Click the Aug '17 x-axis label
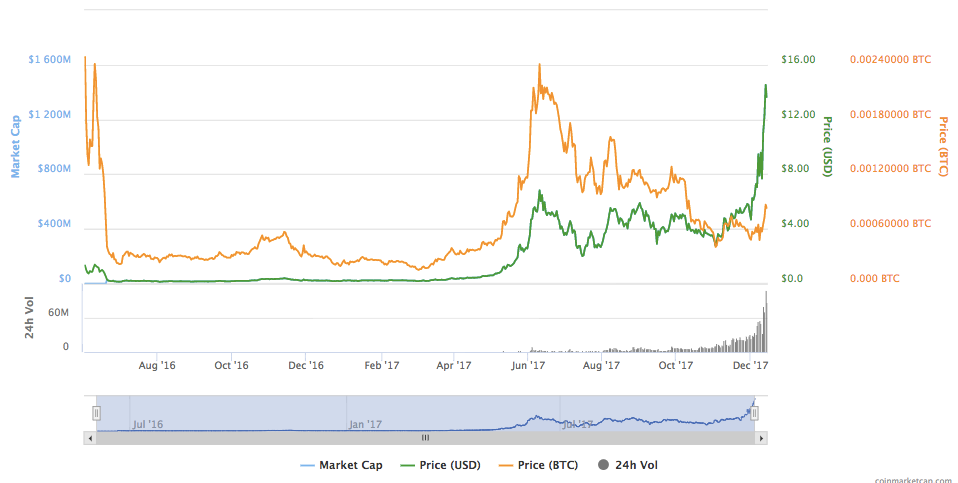This screenshot has width=958, height=483. 601,365
